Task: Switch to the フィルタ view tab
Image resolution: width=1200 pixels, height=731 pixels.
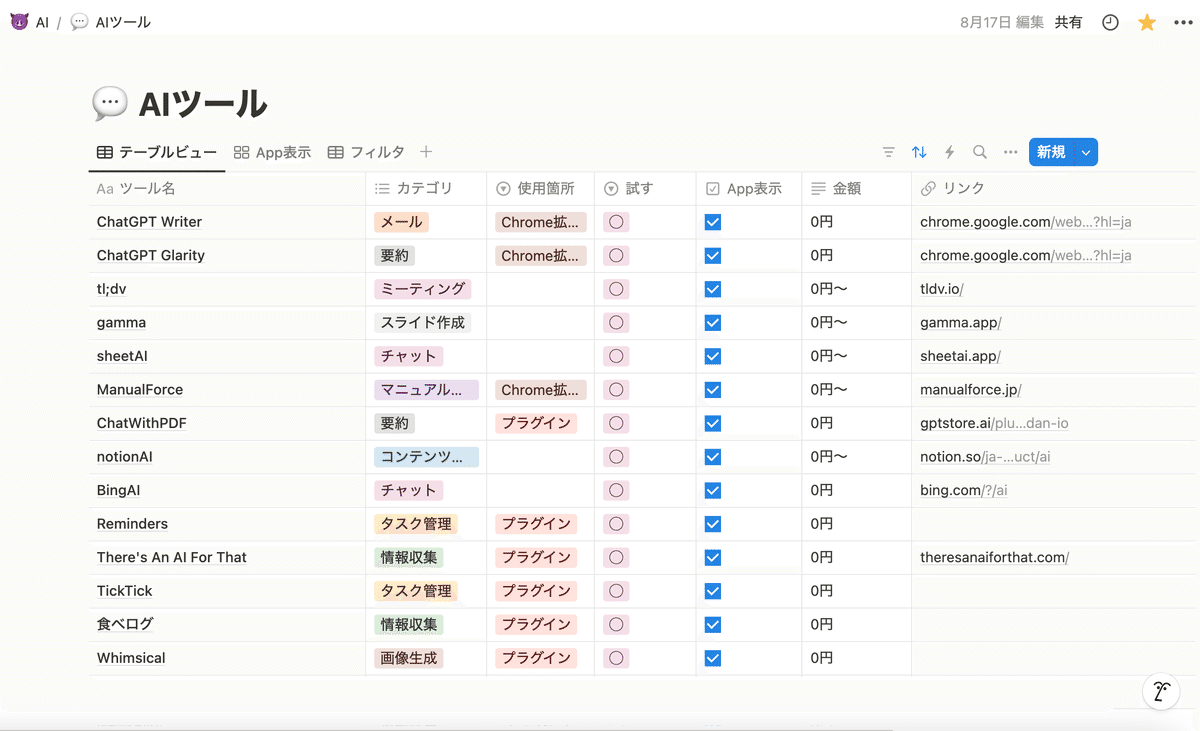Action: tap(366, 152)
